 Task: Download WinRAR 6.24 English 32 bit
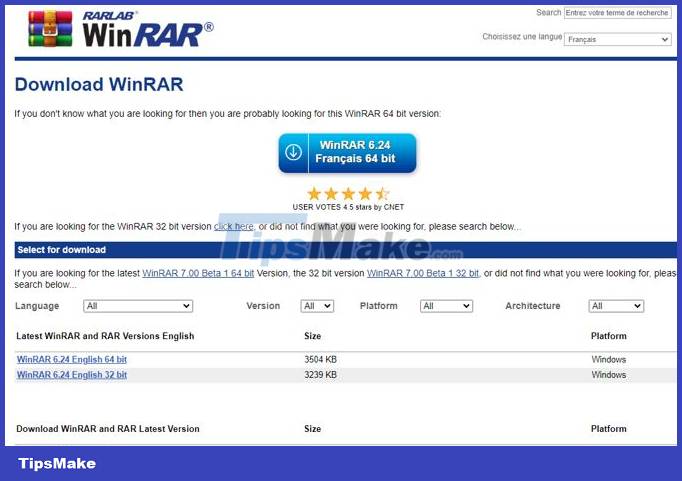tap(72, 375)
